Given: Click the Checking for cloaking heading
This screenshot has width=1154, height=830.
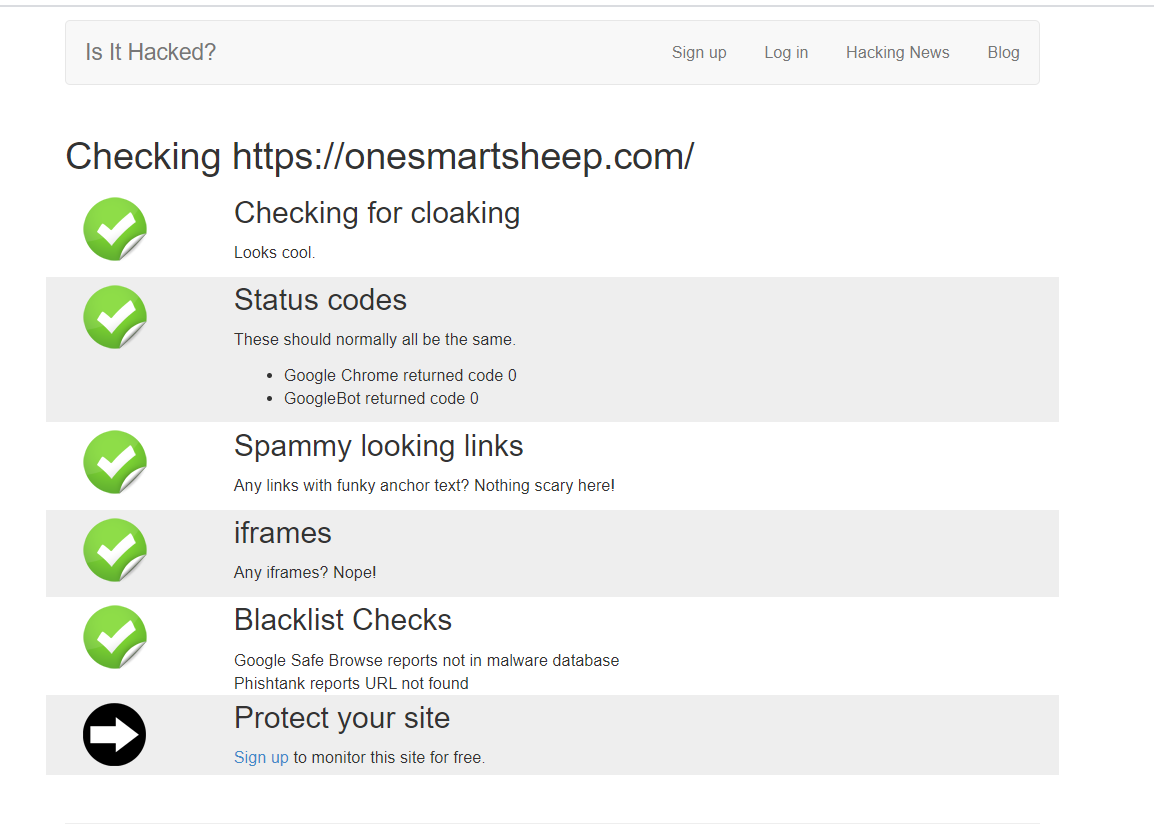Looking at the screenshot, I should point(377,213).
